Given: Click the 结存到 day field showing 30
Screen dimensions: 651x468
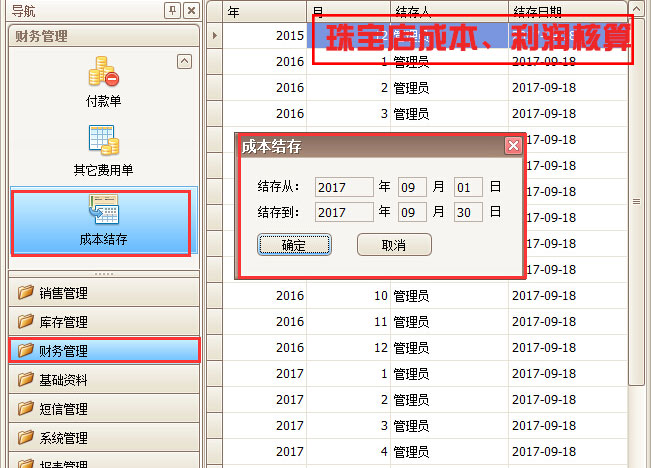Looking at the screenshot, I should click(468, 212).
